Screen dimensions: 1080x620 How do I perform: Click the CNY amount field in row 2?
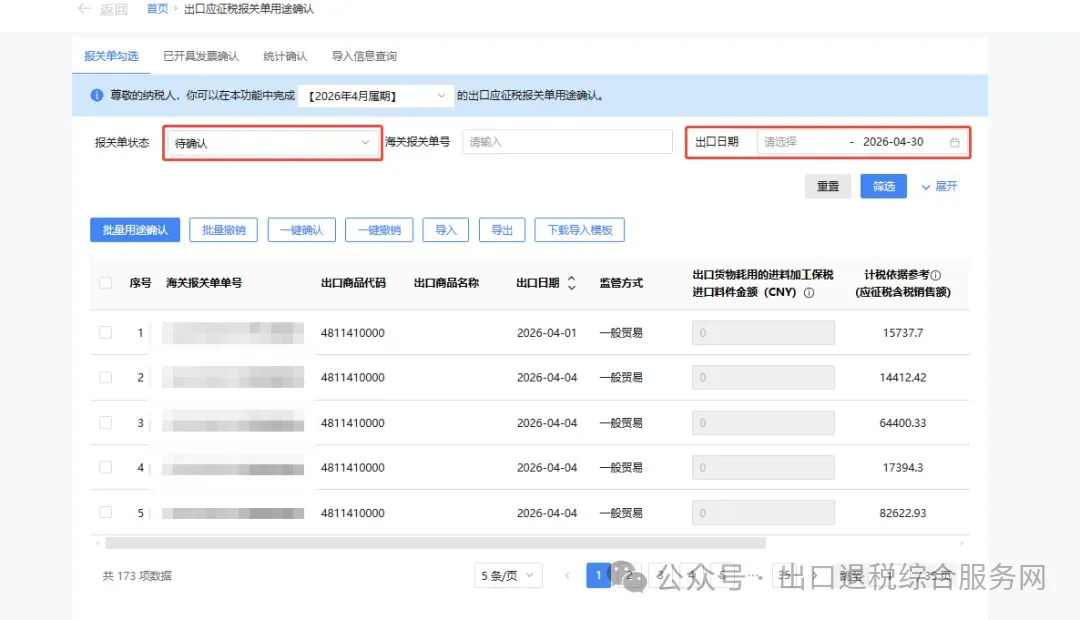[x=763, y=377]
